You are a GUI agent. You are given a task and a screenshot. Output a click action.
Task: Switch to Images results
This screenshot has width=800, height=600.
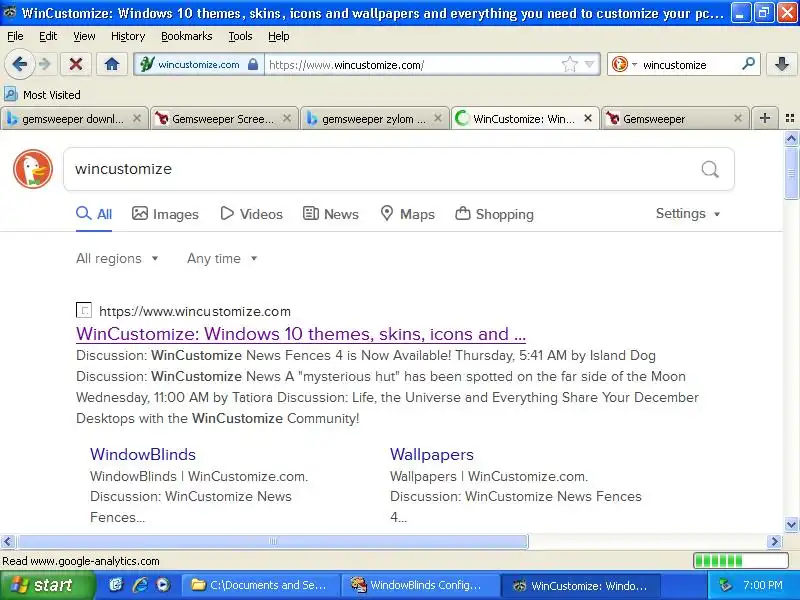click(x=165, y=214)
